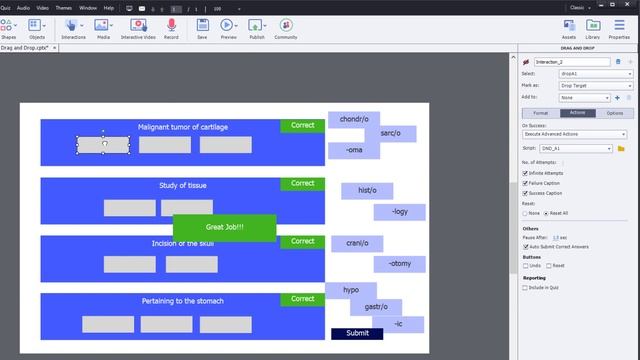This screenshot has height=360, width=640.
Task: Select the Reset All radio button
Action: [x=546, y=213]
